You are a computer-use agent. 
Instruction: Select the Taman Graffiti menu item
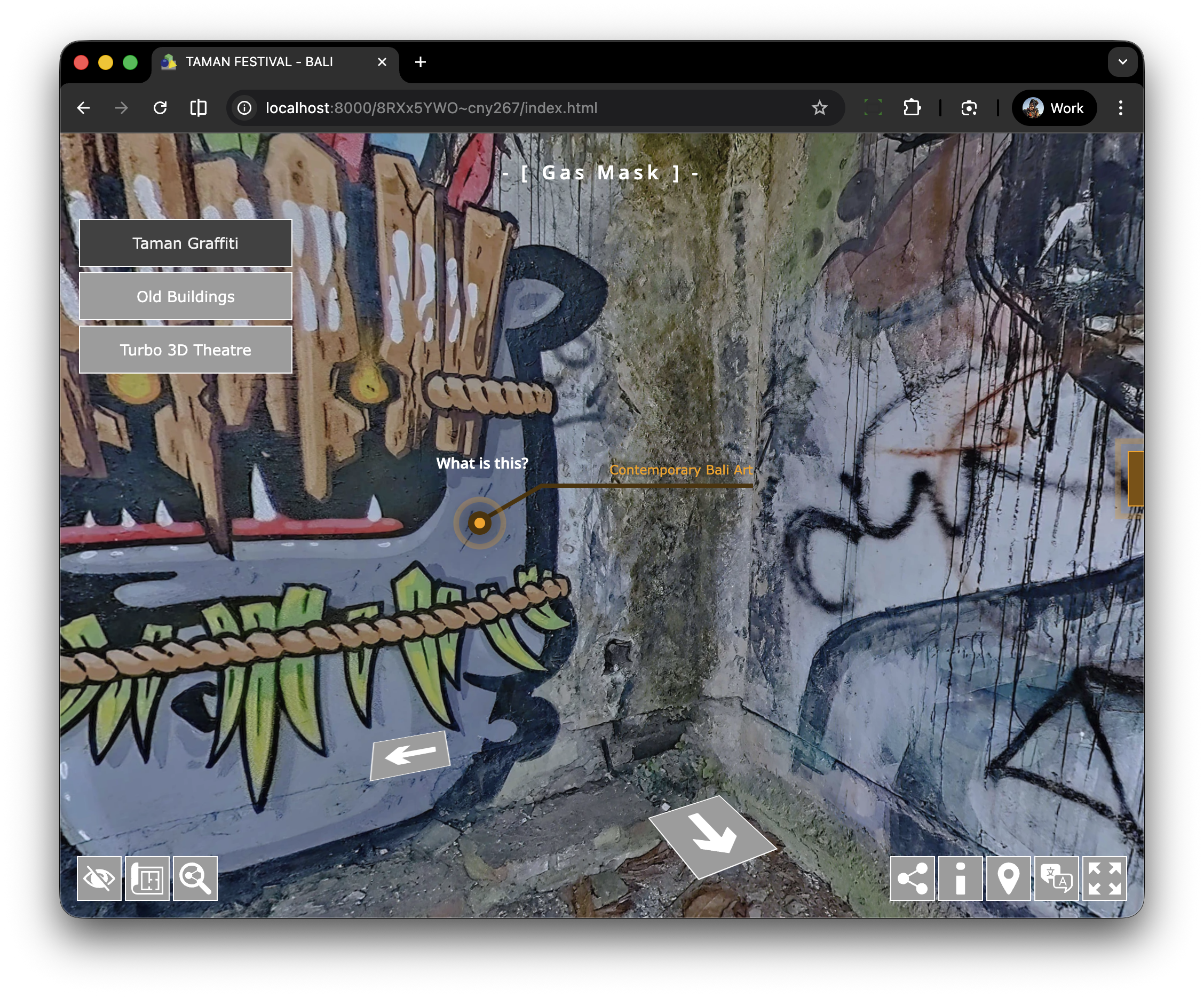click(x=185, y=243)
